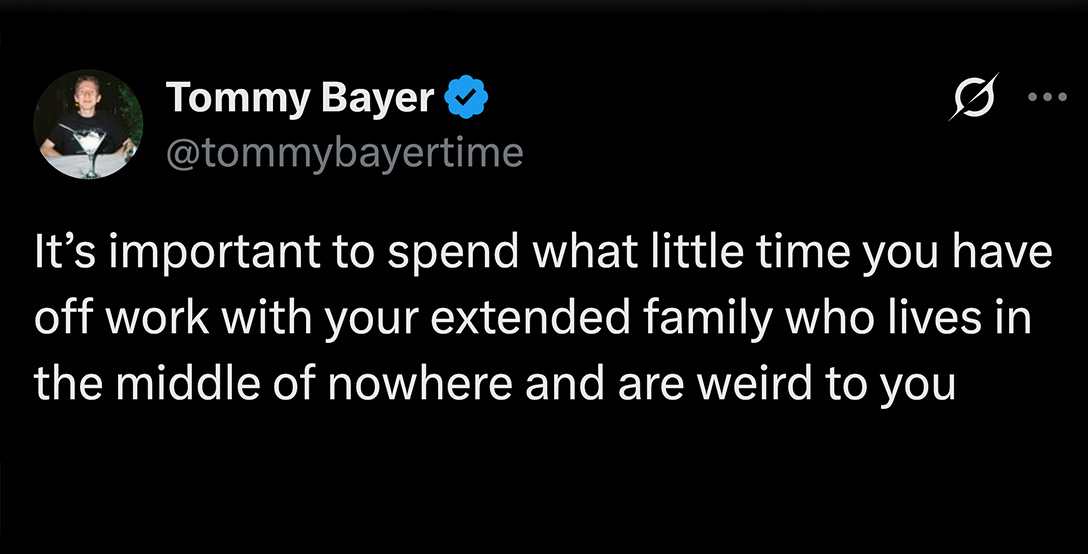The image size is (1088, 554).
Task: Click the words "off work" in the post
Action: coord(121,318)
